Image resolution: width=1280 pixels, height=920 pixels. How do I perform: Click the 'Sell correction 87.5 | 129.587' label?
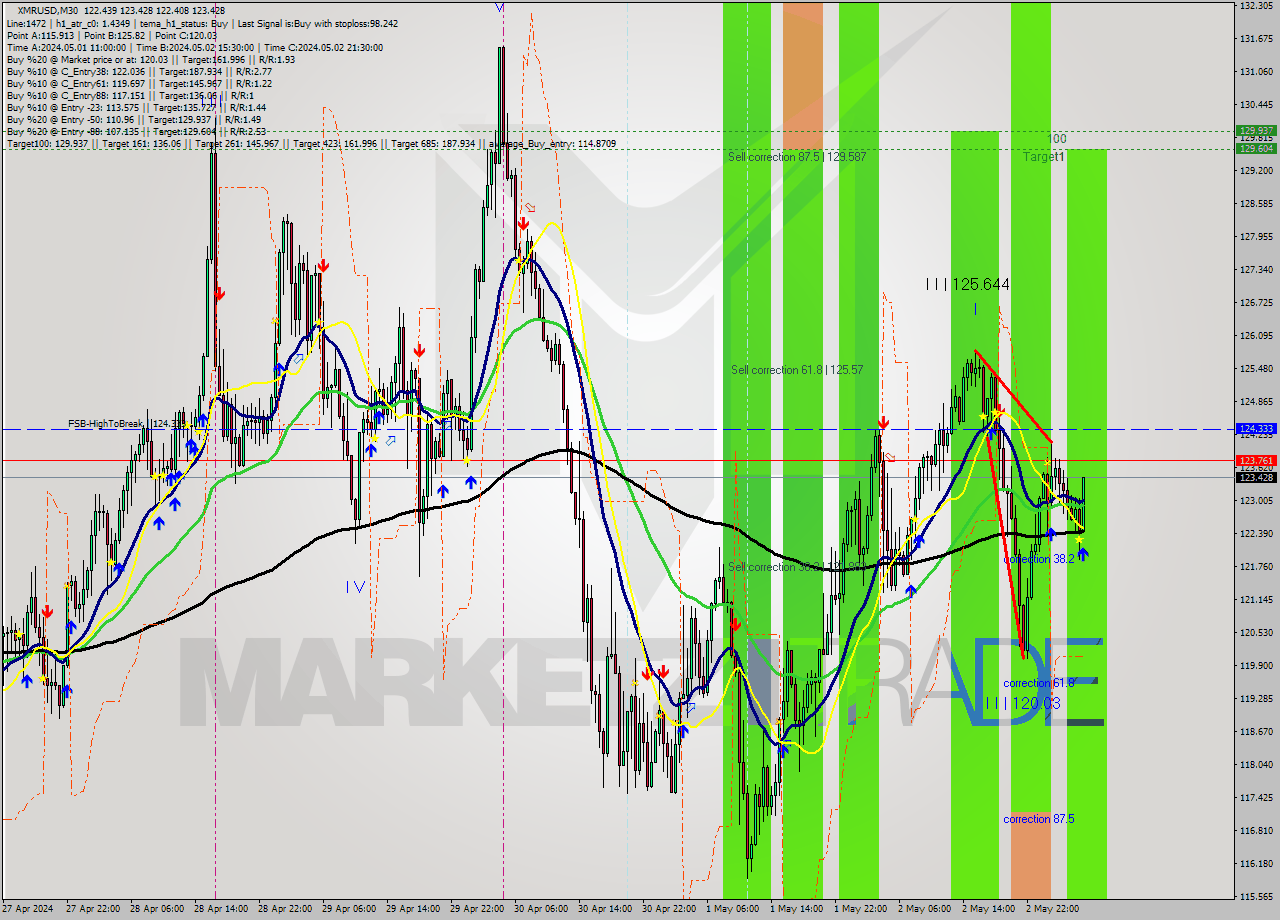(797, 157)
